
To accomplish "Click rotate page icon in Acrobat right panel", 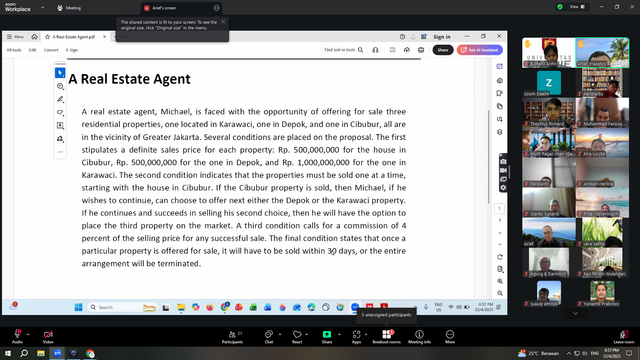I will click(500, 257).
